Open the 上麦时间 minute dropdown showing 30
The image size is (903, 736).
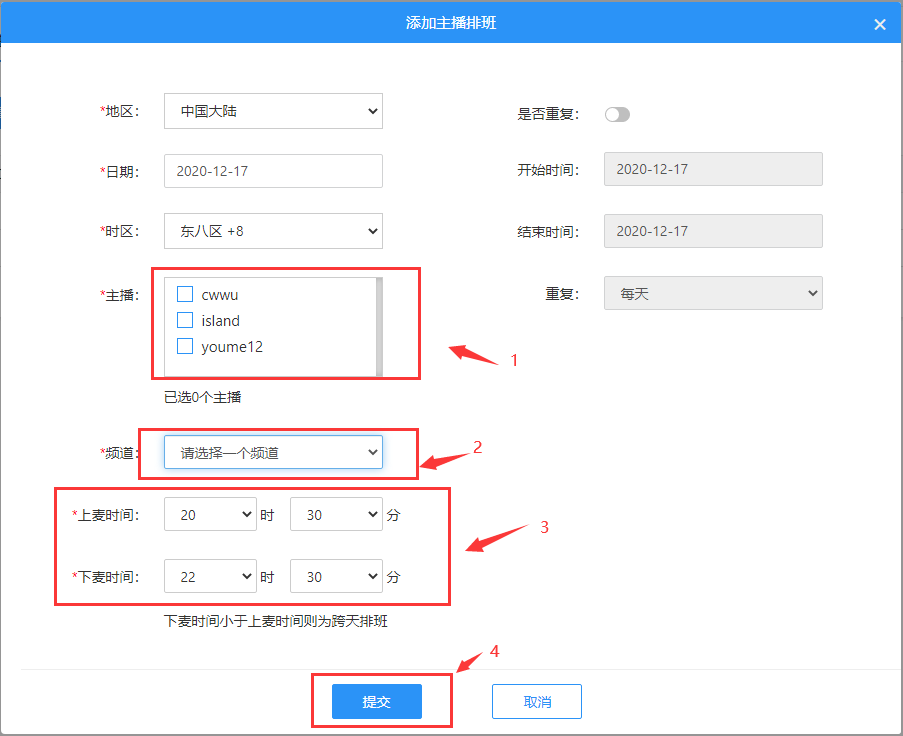(x=336, y=514)
